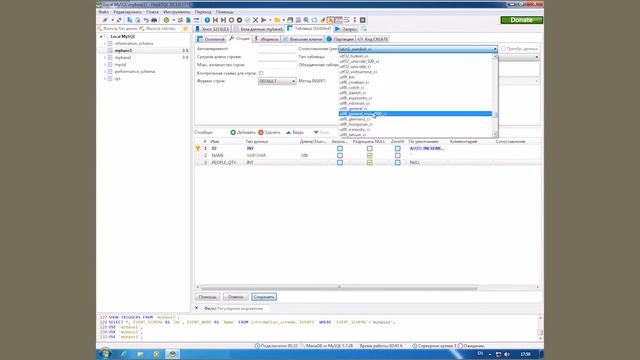Click the Помощь button below columns

tap(207, 297)
